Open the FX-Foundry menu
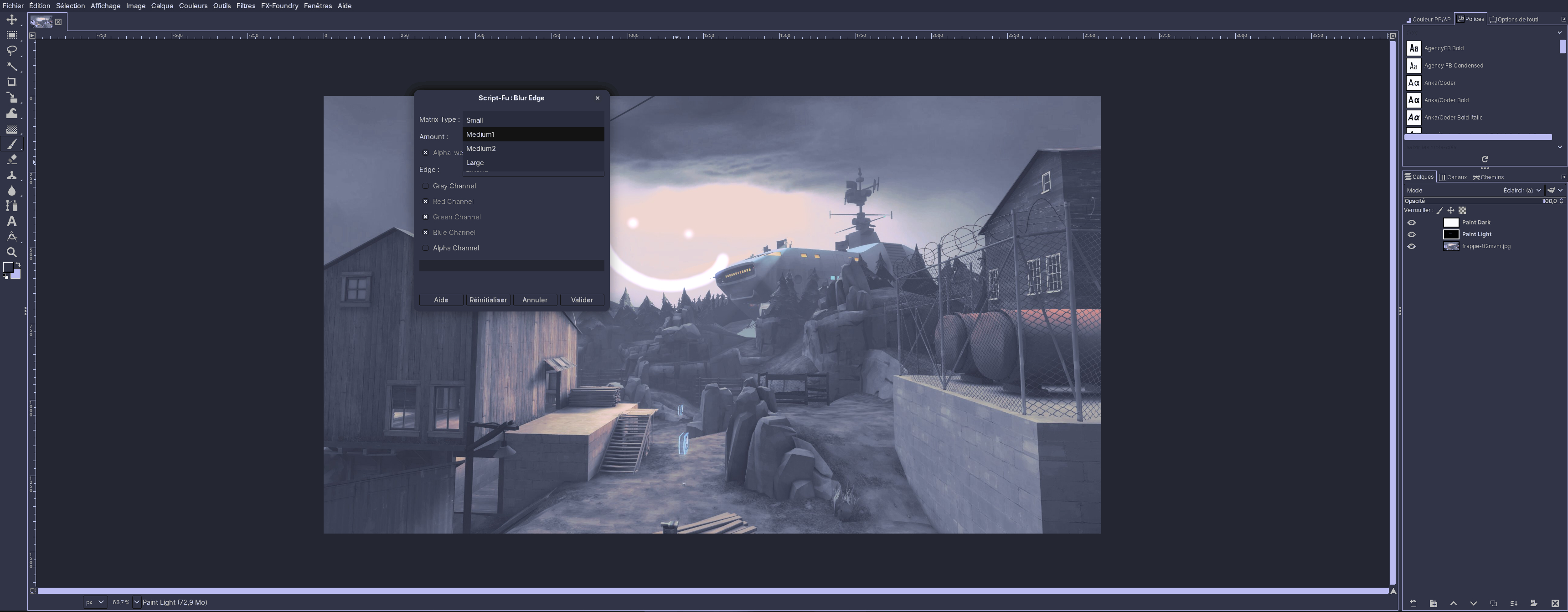The height and width of the screenshot is (612, 1568). (x=279, y=5)
